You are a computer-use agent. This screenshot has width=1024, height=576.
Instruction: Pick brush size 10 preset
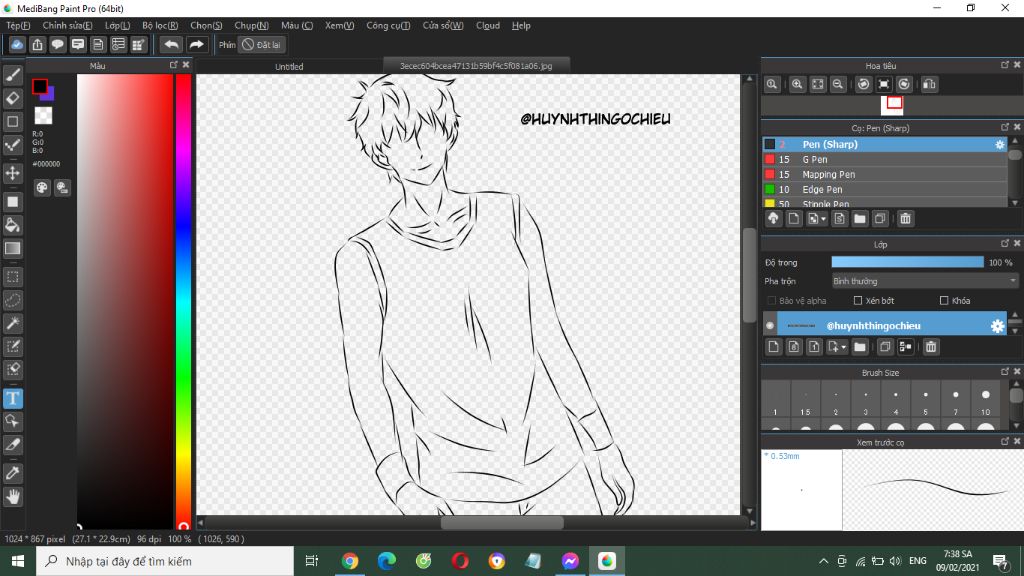985,400
